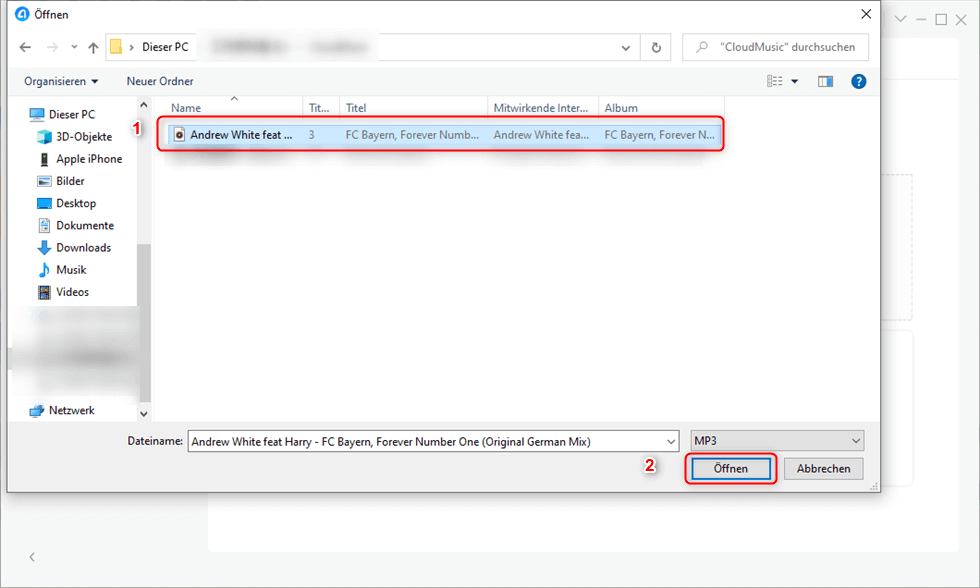Screen dimensions: 980x588
Task: Click back chevron in background window
Action: point(32,557)
